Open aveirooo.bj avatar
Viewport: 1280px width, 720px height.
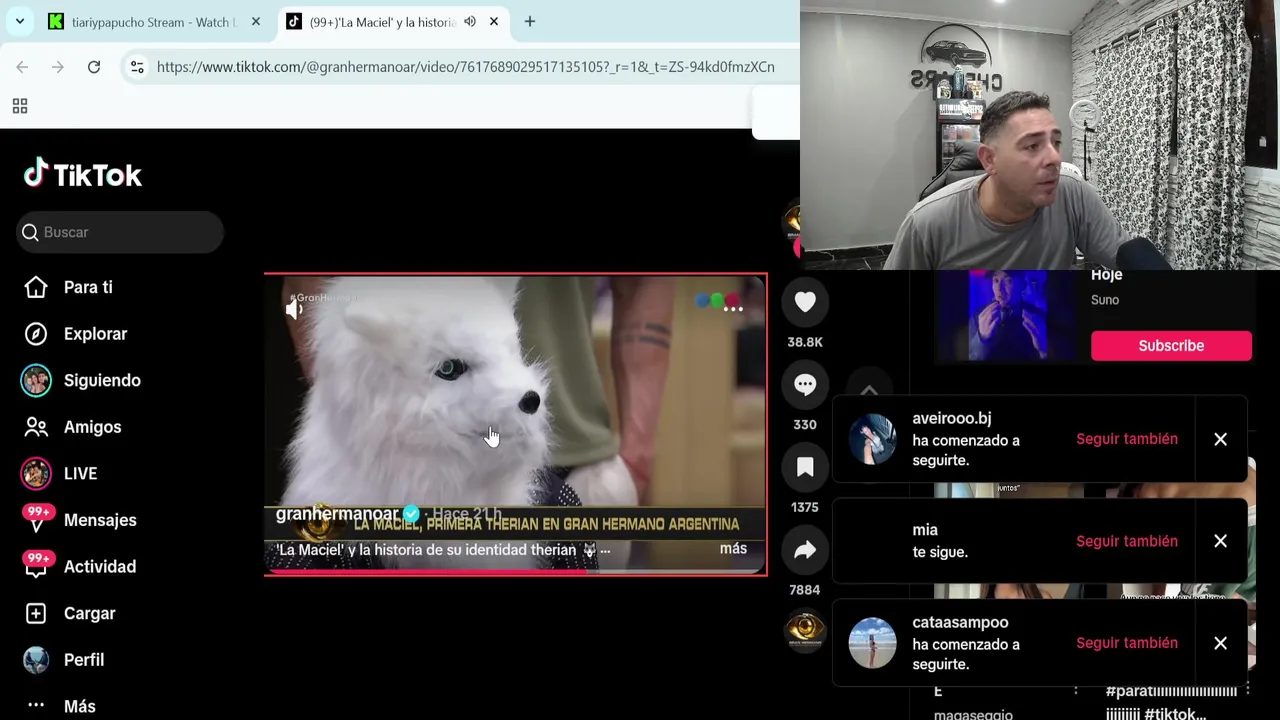pyautogui.click(x=873, y=439)
